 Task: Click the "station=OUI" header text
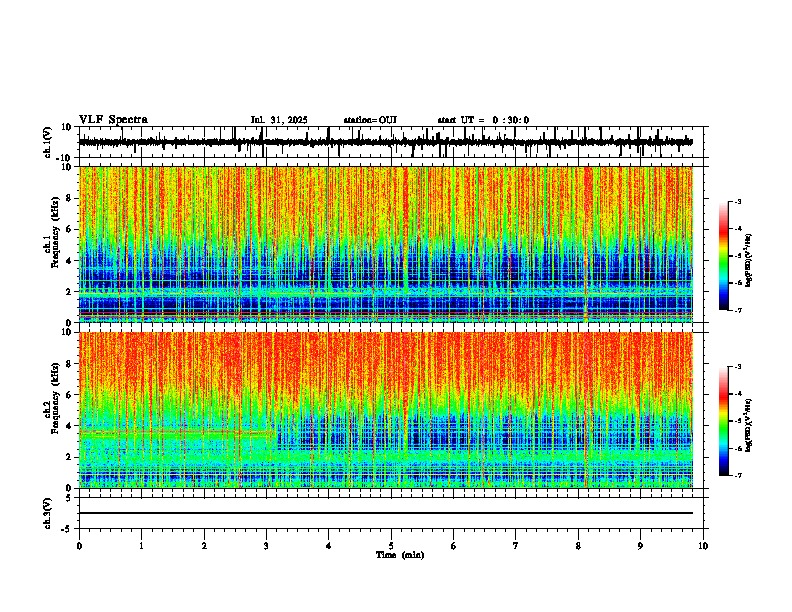(x=370, y=120)
